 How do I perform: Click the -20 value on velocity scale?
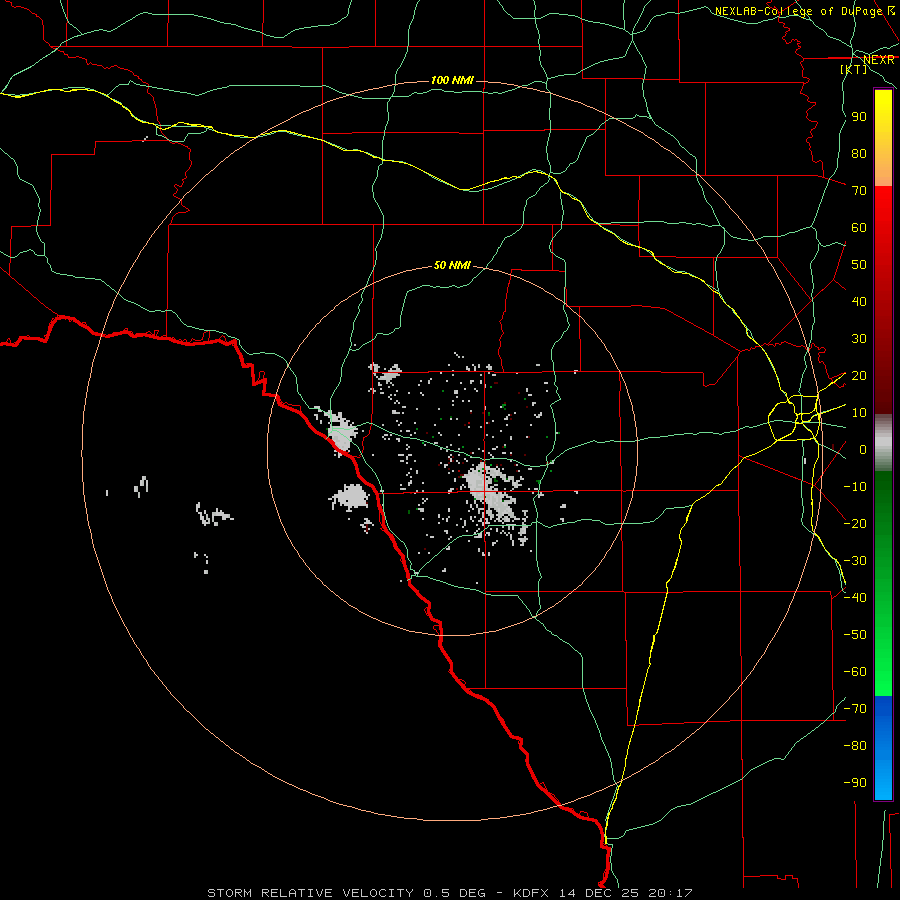tap(855, 524)
